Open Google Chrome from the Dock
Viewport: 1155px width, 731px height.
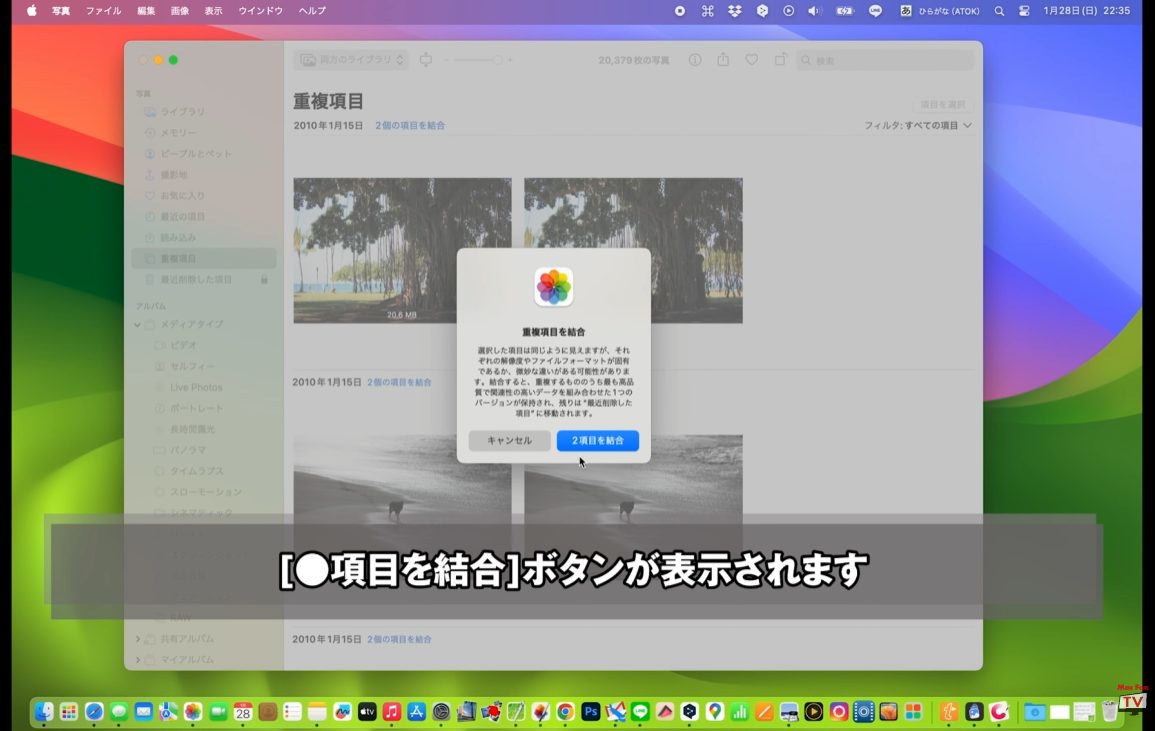566,711
